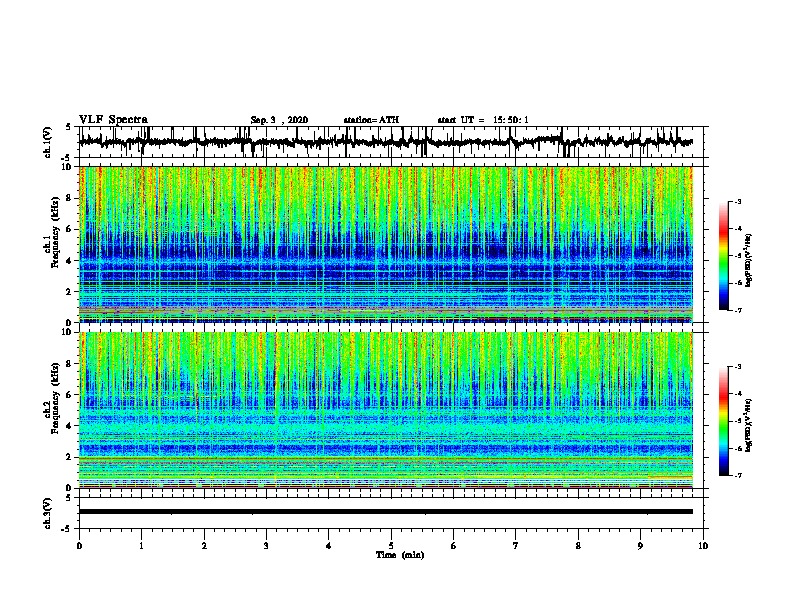This screenshot has width=792, height=612.
Task: Click the "station= ATH" header label
Action: (x=371, y=120)
